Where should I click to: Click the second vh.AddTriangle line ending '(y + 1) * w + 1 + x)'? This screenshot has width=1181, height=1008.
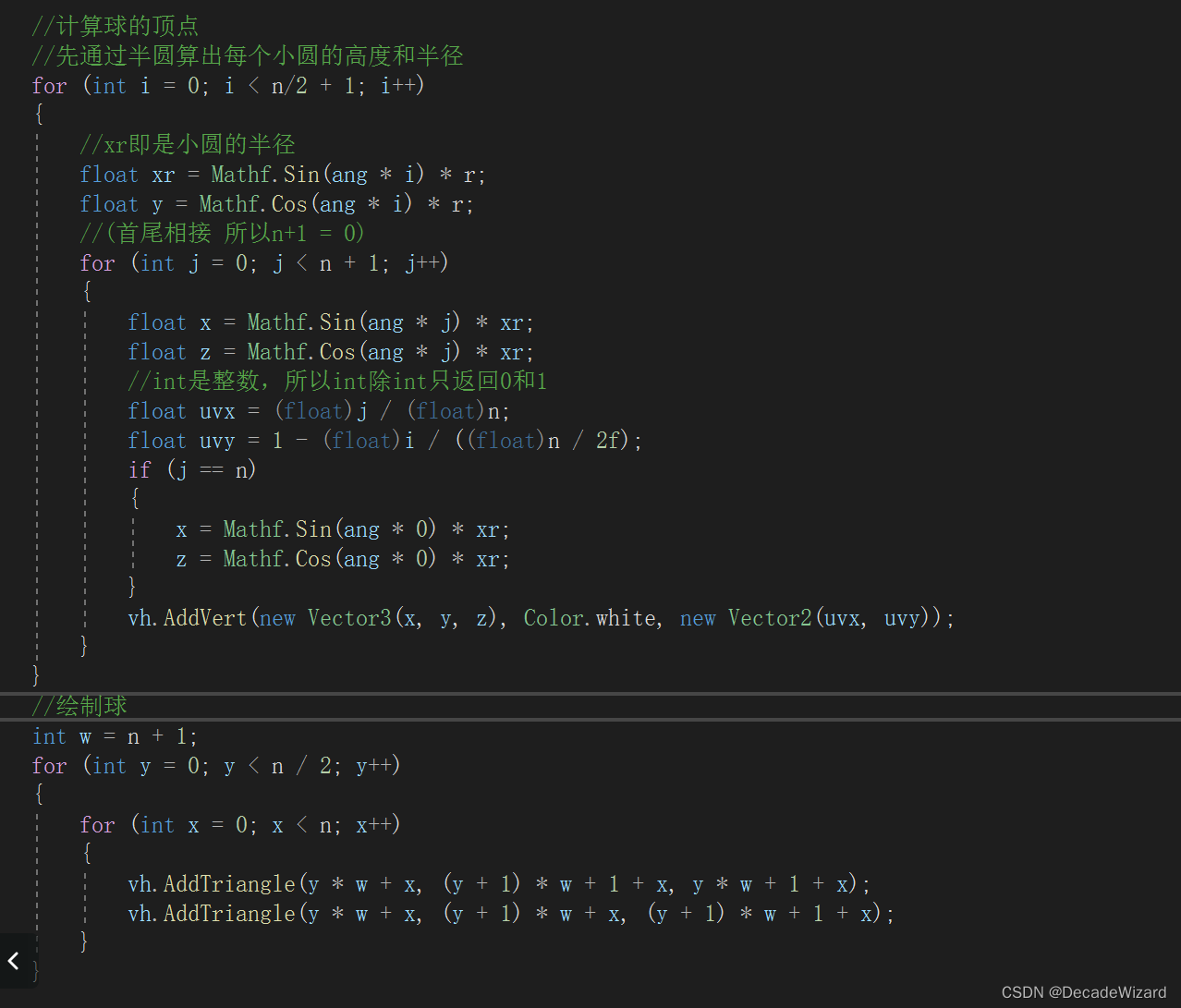pos(511,914)
